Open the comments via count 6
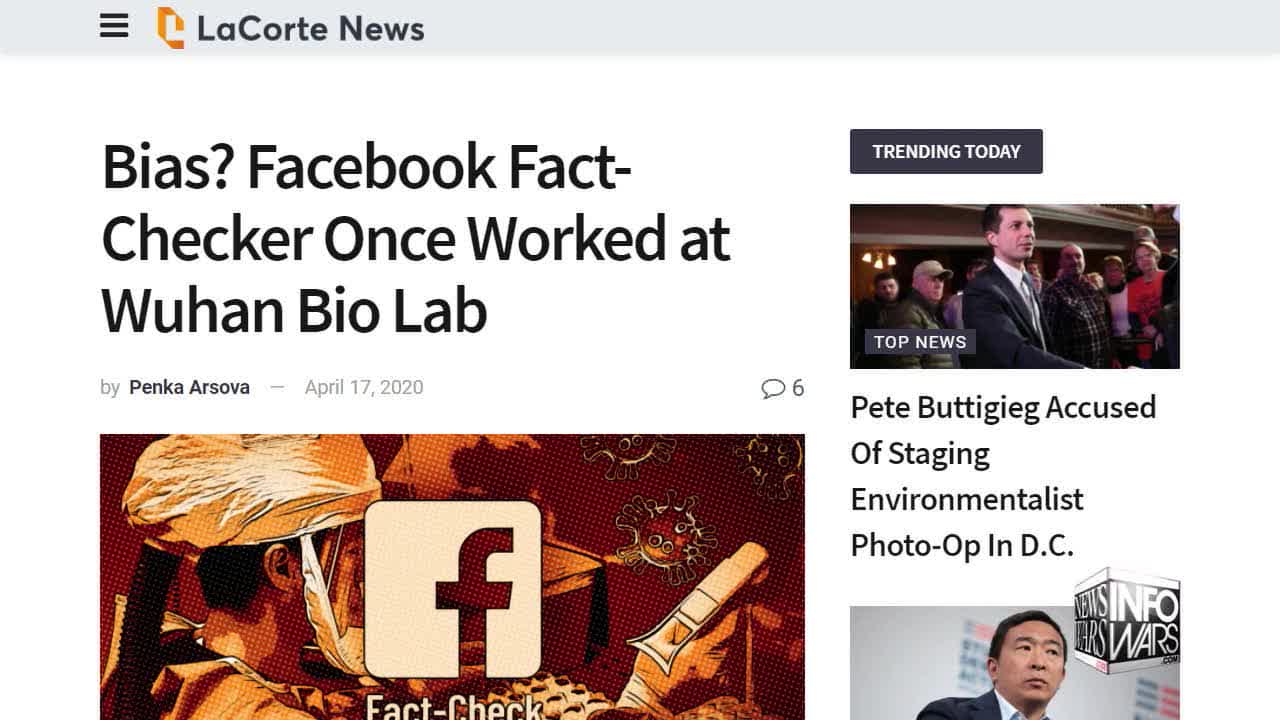The width and height of the screenshot is (1280, 720). (798, 388)
